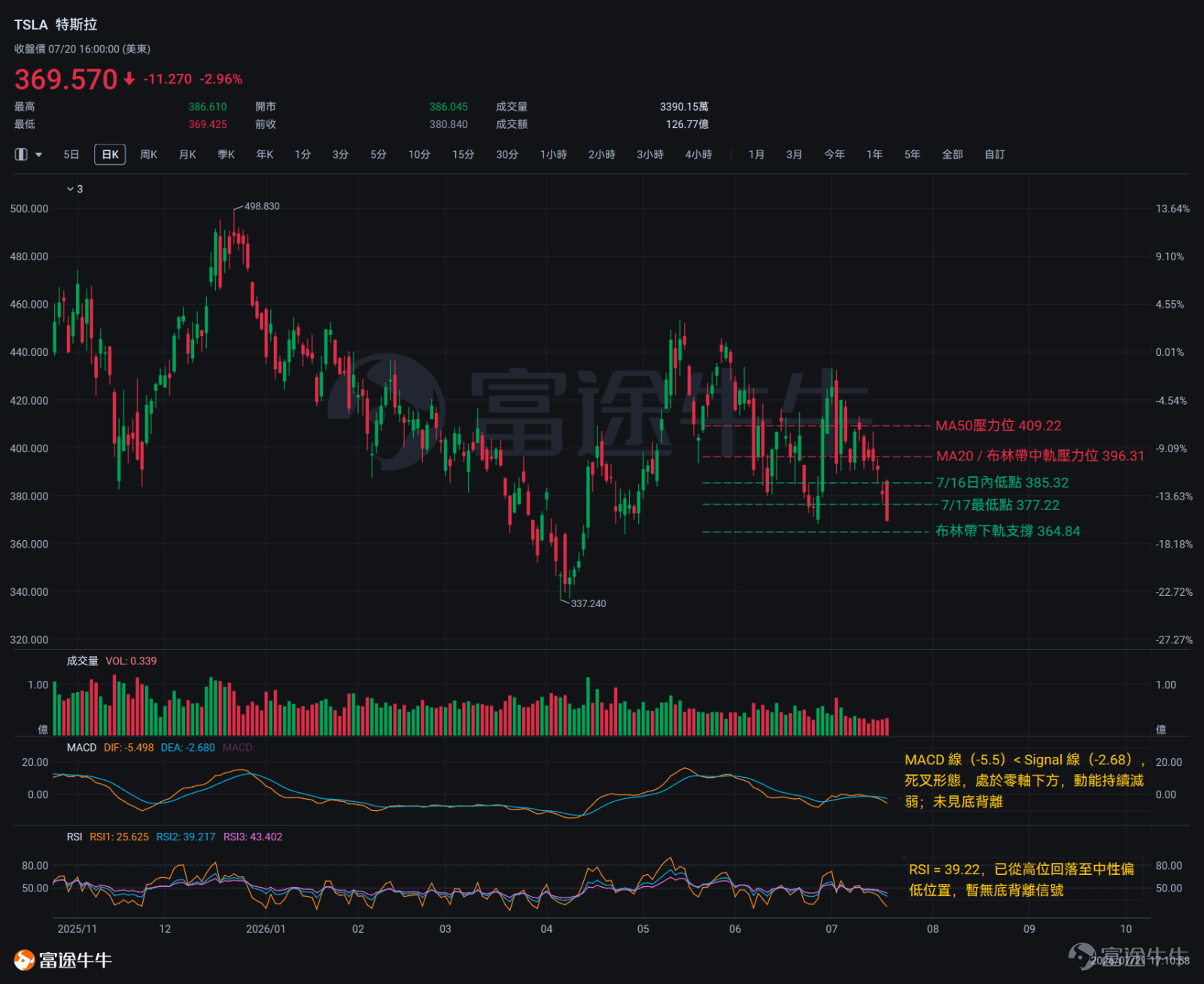Switch to 周K weekly candlesticks
The height and width of the screenshot is (984, 1204).
[x=149, y=154]
